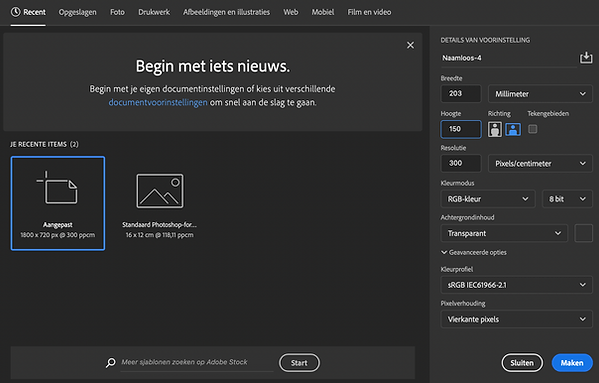Open the Millimeter units dropdown
This screenshot has height=383, width=599.
click(x=540, y=94)
